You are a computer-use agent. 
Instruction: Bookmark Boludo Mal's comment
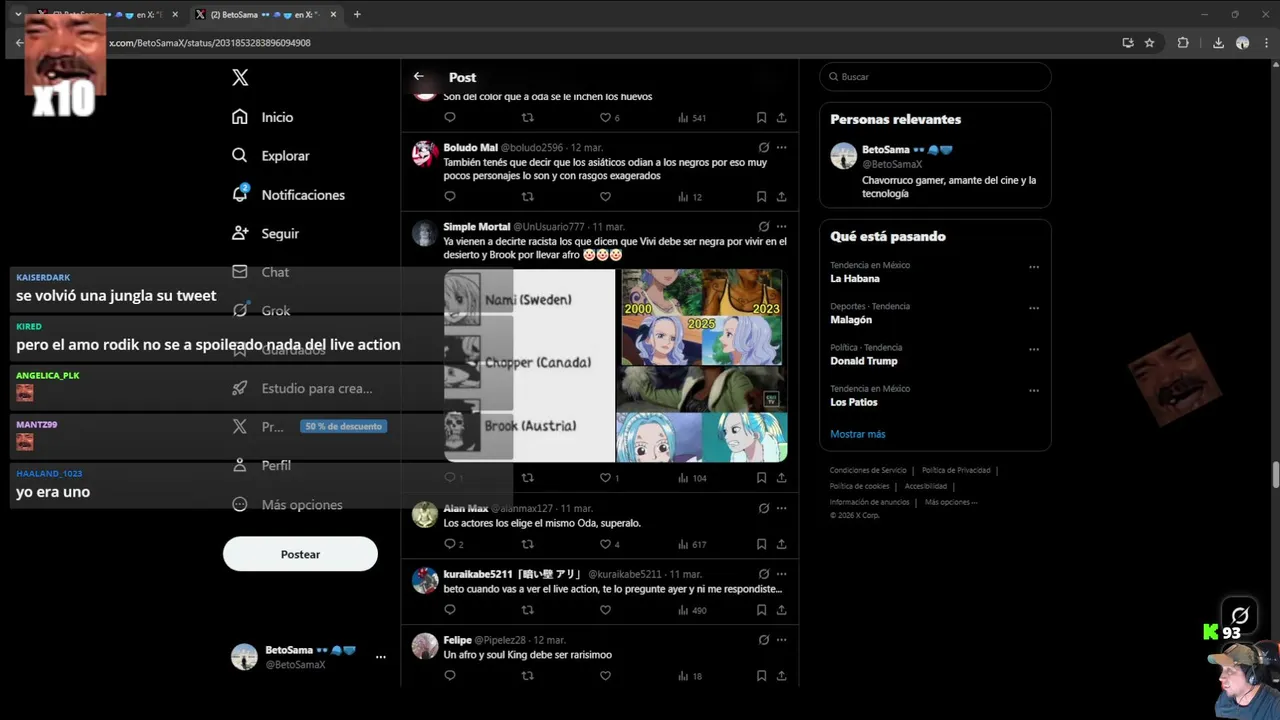pos(761,197)
